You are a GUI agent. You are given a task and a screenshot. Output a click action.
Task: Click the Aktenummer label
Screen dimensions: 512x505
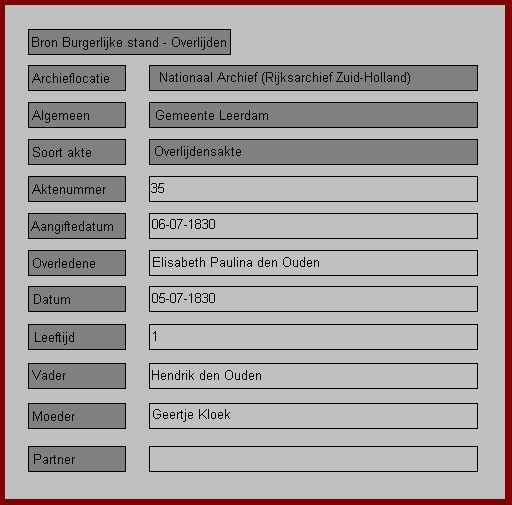(x=77, y=189)
